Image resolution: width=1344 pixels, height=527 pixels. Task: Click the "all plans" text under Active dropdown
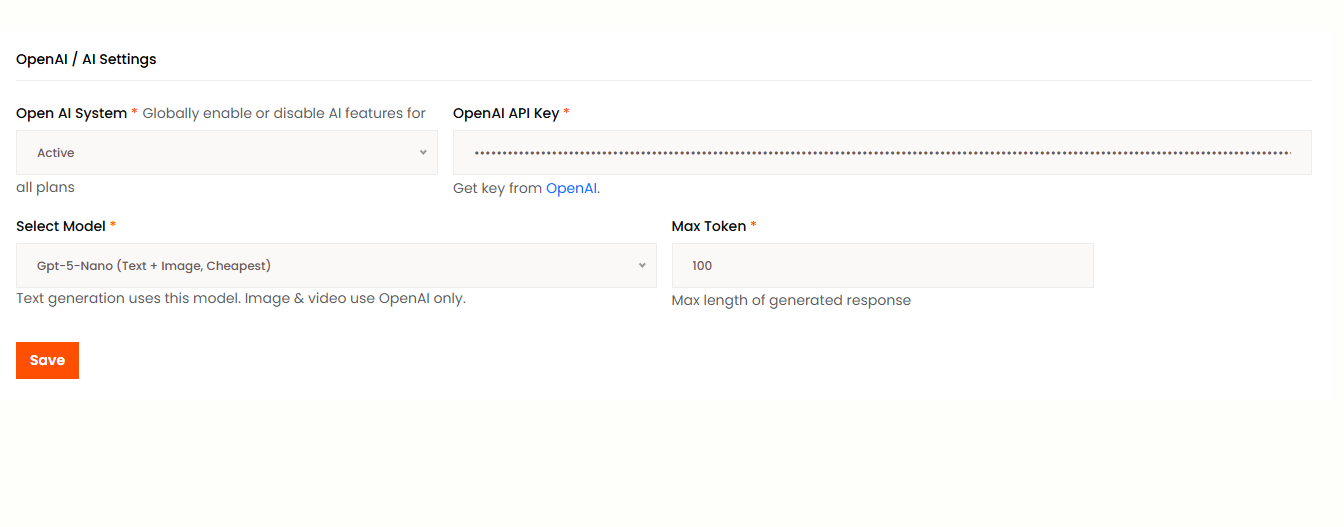coord(45,187)
